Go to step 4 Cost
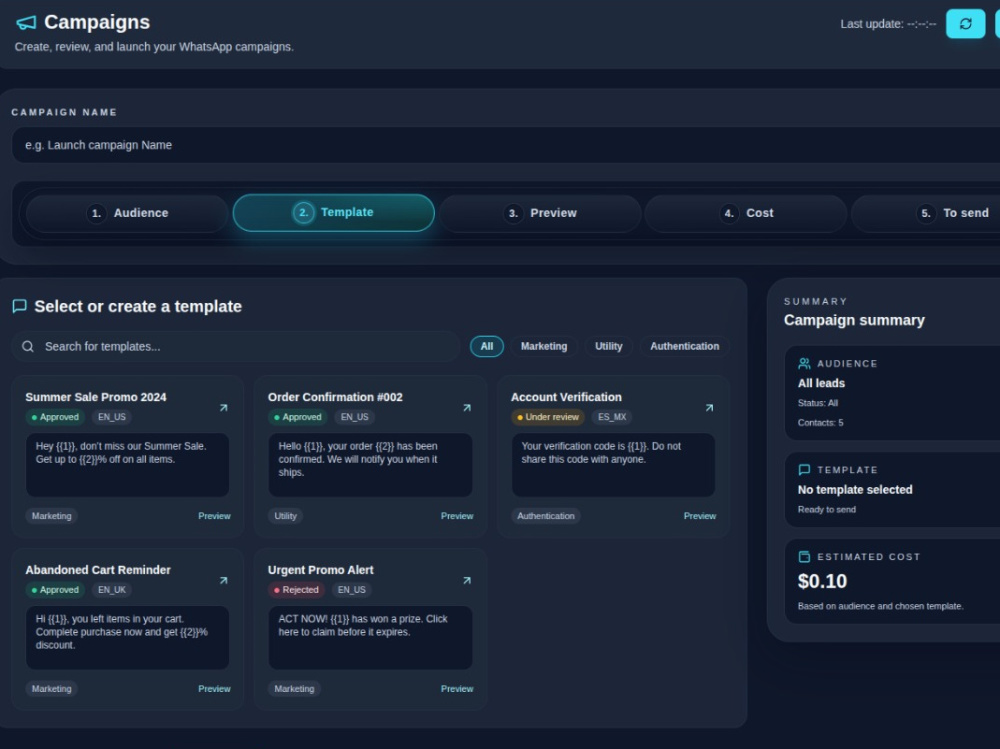This screenshot has height=749, width=1000. click(746, 213)
